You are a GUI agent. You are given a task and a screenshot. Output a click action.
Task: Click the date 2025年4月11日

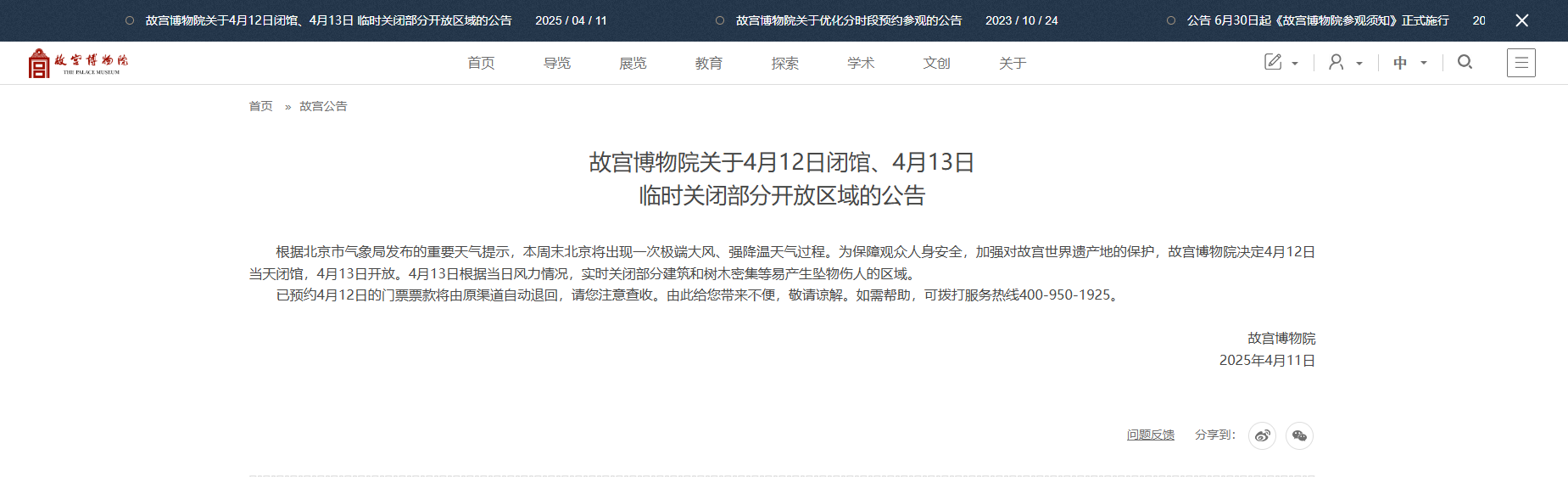coord(1267,361)
